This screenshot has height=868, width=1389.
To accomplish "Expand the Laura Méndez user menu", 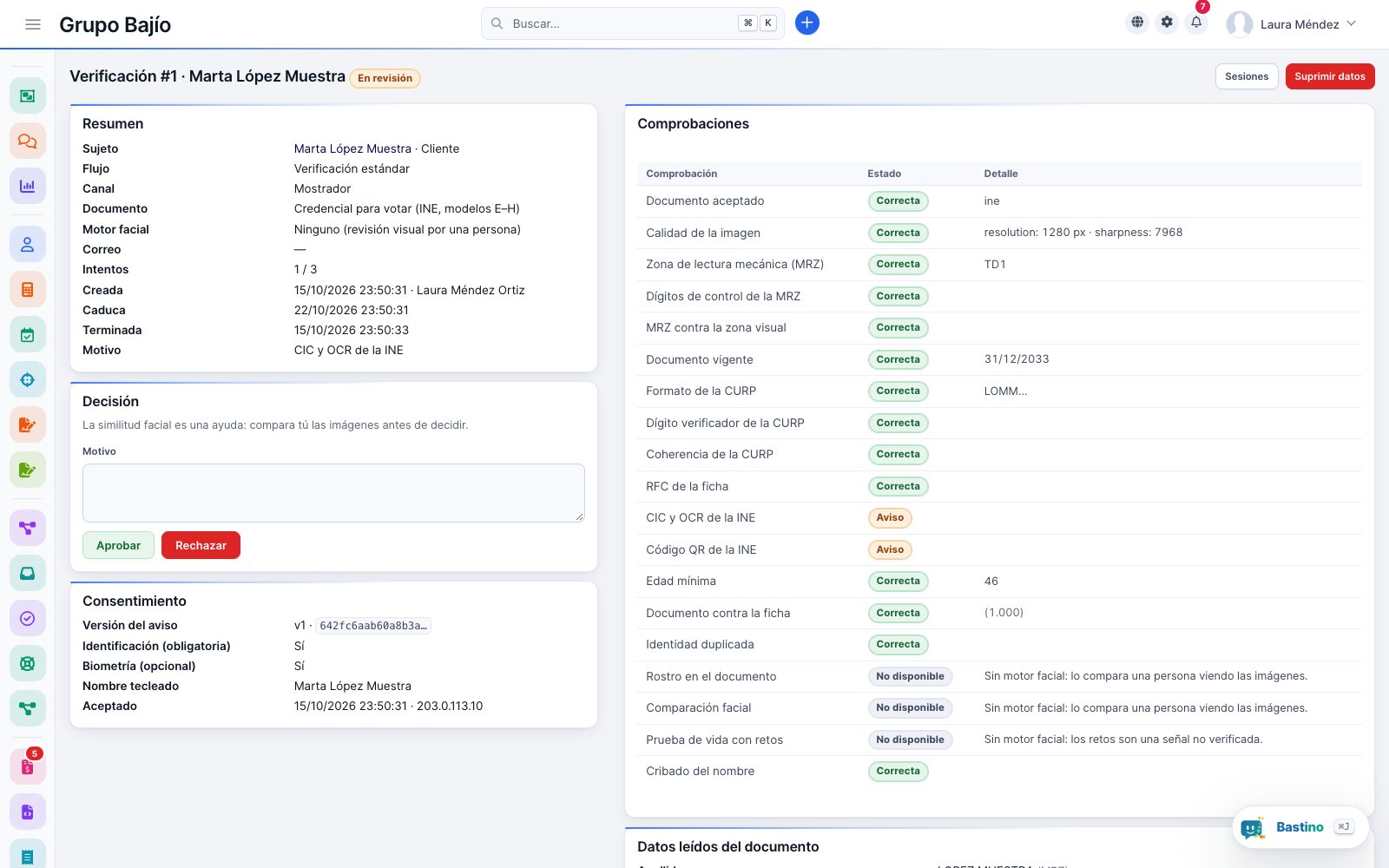I will [x=1291, y=24].
